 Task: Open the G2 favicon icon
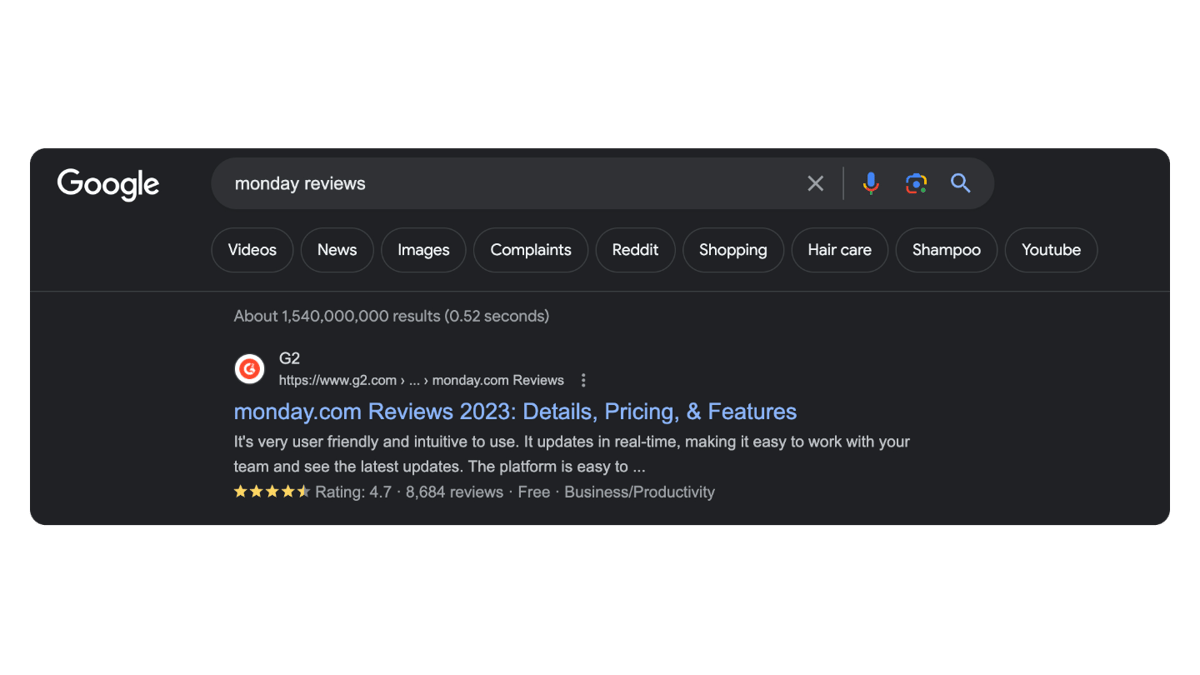(250, 369)
